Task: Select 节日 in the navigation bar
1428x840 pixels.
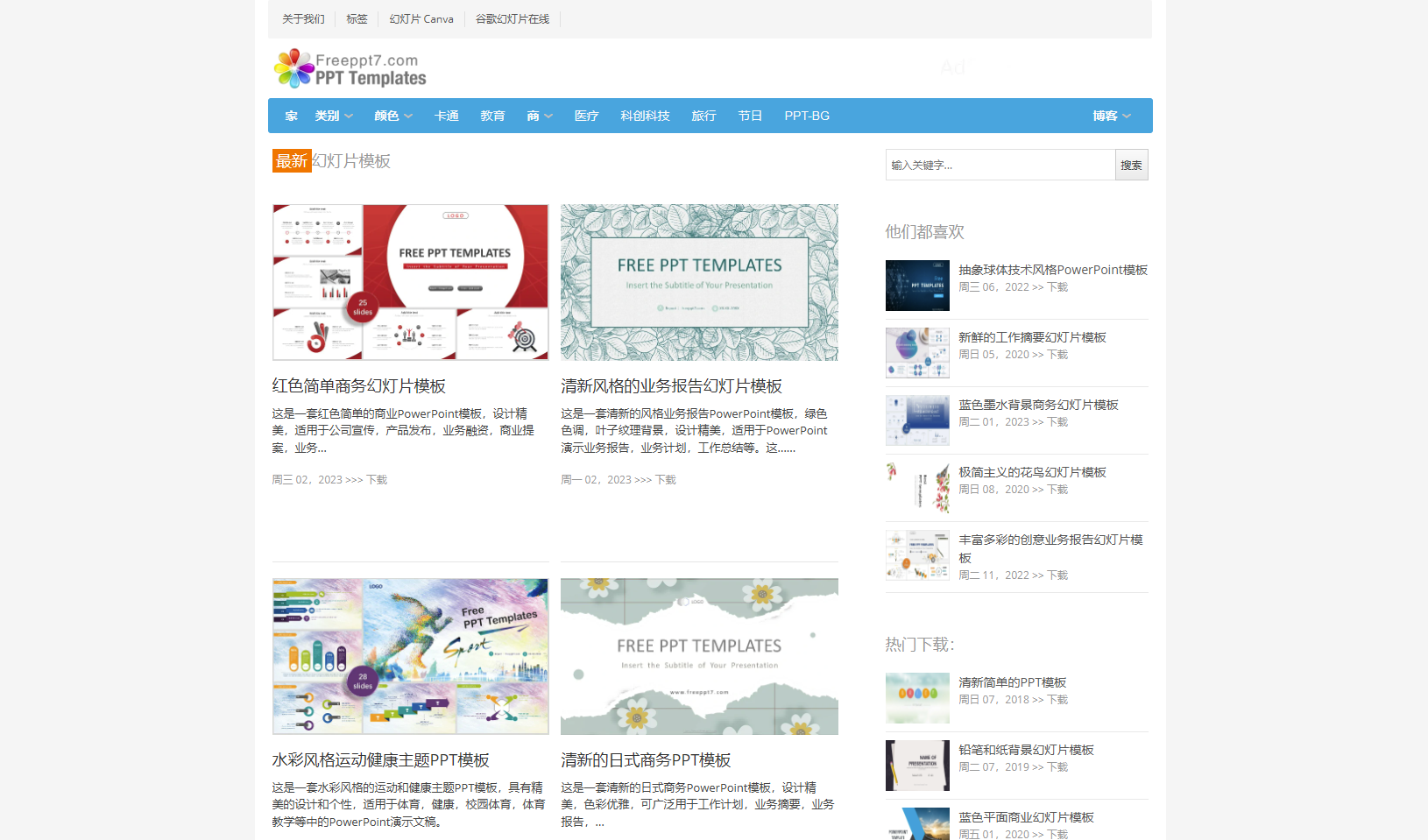Action: (x=750, y=115)
